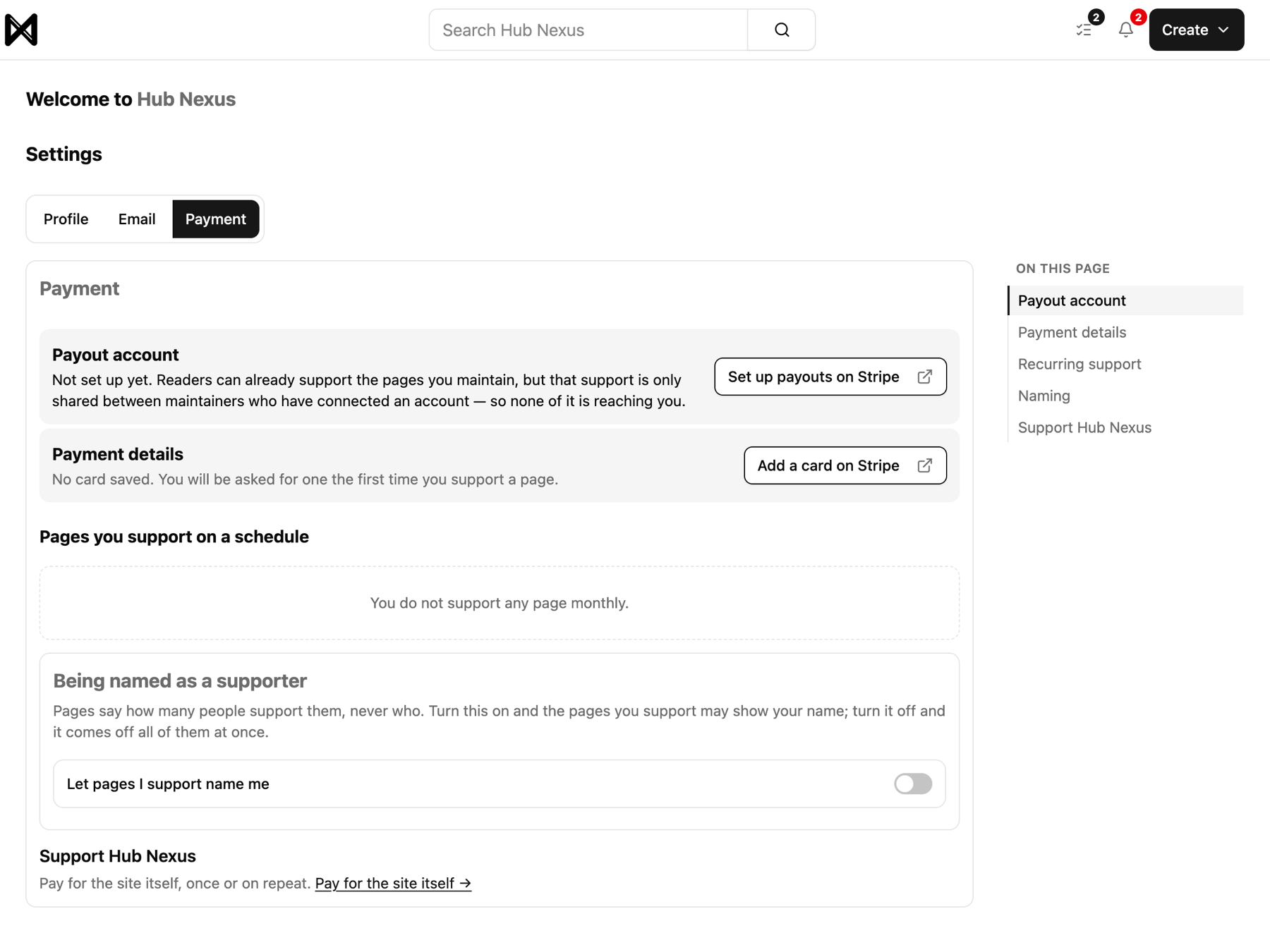This screenshot has width=1270, height=952.
Task: Click 'No card saved' description text
Action: (x=305, y=479)
